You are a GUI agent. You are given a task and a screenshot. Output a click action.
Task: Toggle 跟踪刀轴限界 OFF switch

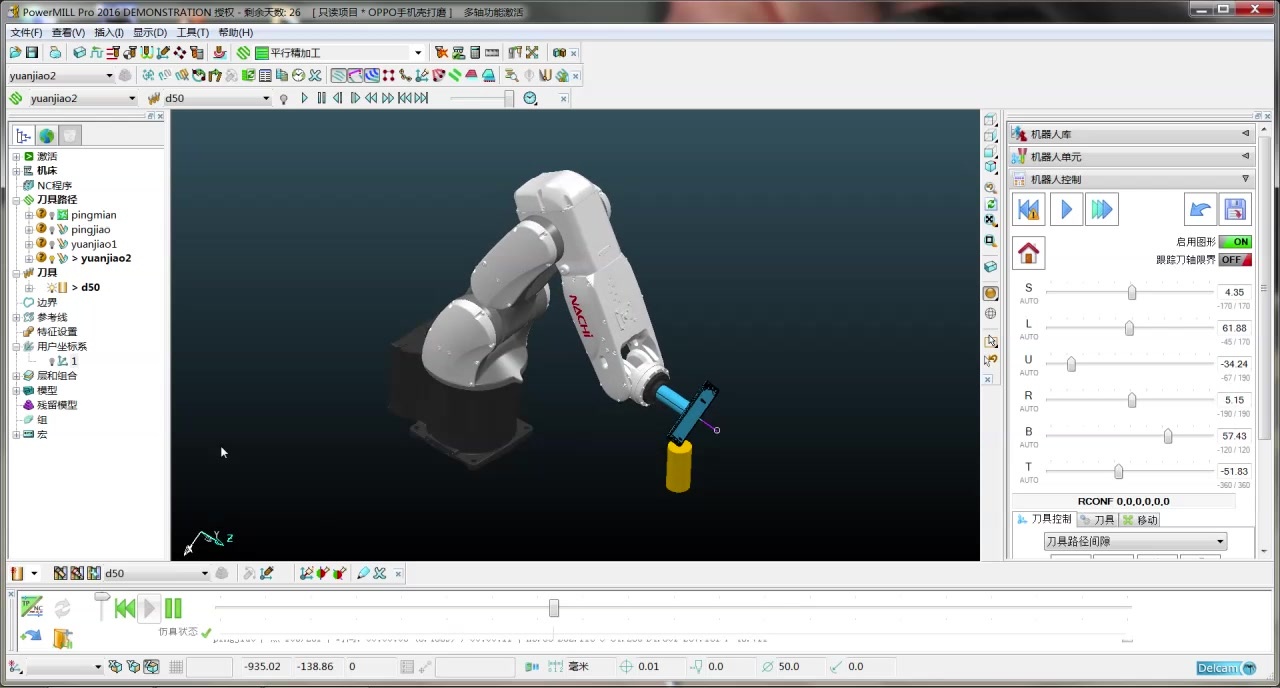coord(1235,260)
